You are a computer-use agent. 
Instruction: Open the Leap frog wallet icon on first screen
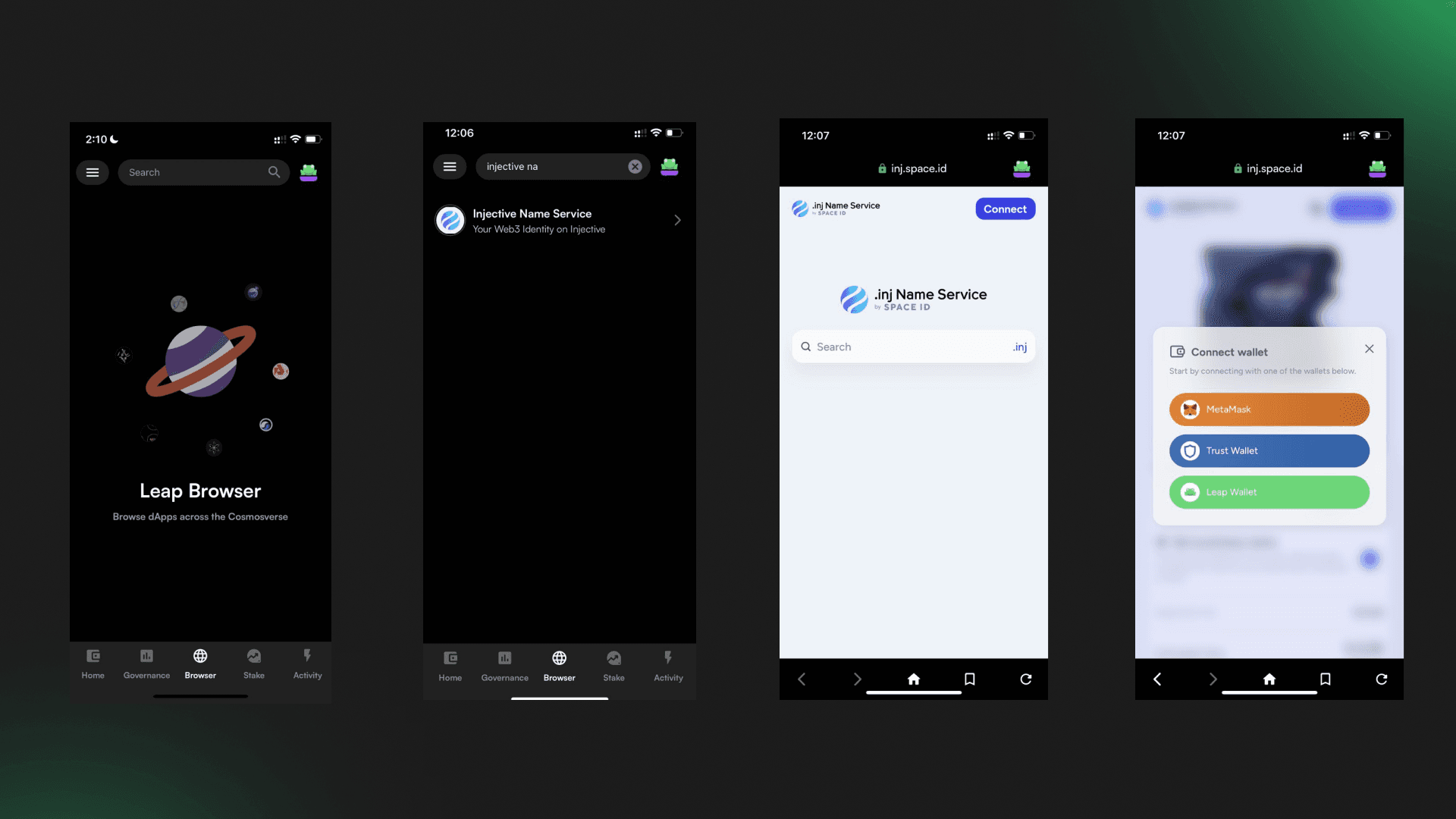[309, 173]
